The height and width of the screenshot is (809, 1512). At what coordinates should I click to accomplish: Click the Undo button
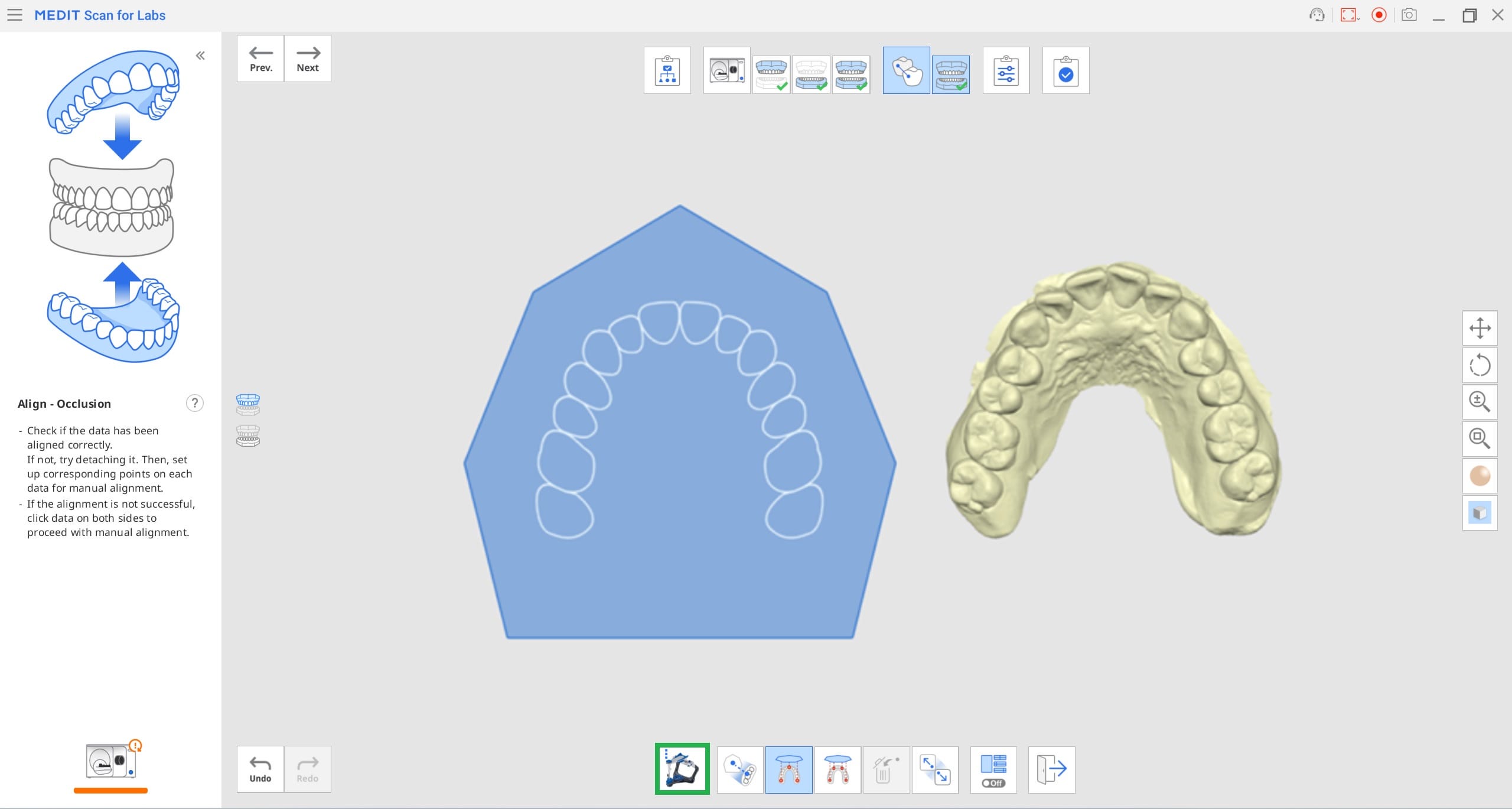tap(260, 769)
